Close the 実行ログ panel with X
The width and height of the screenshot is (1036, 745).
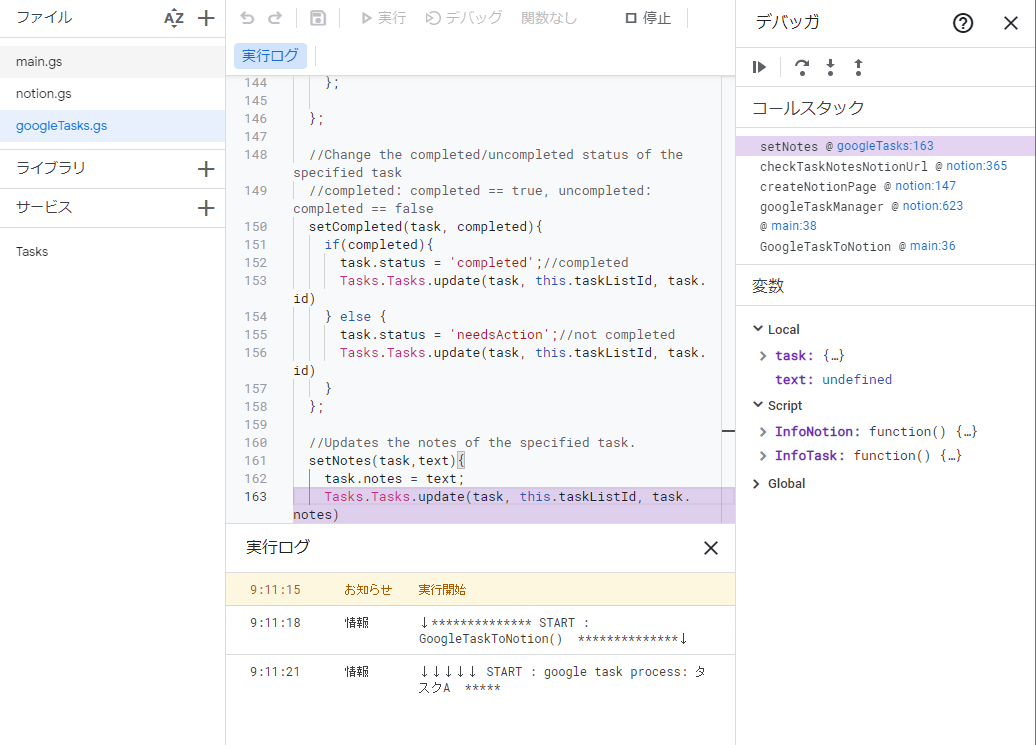click(710, 548)
